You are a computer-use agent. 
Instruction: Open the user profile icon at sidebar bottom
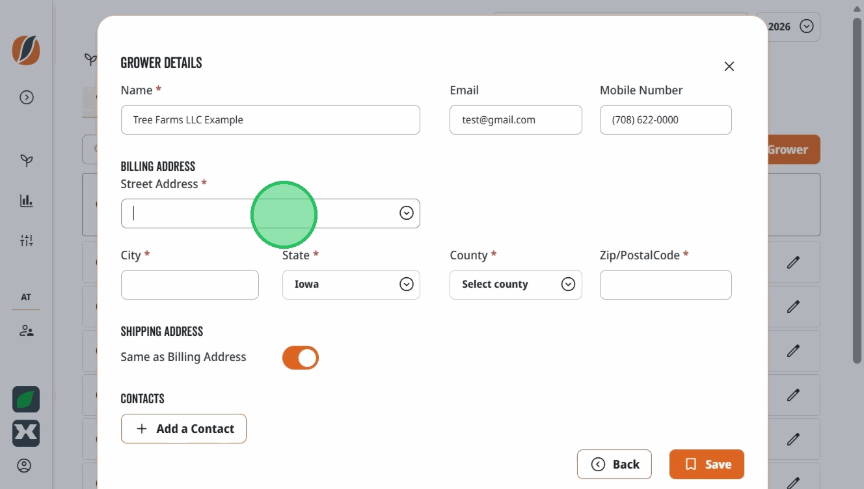24,466
